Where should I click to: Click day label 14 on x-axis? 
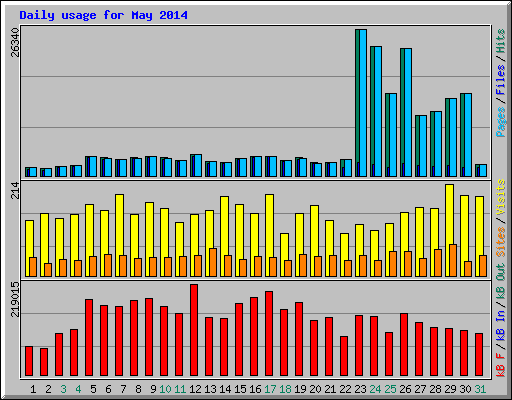tap(225, 389)
